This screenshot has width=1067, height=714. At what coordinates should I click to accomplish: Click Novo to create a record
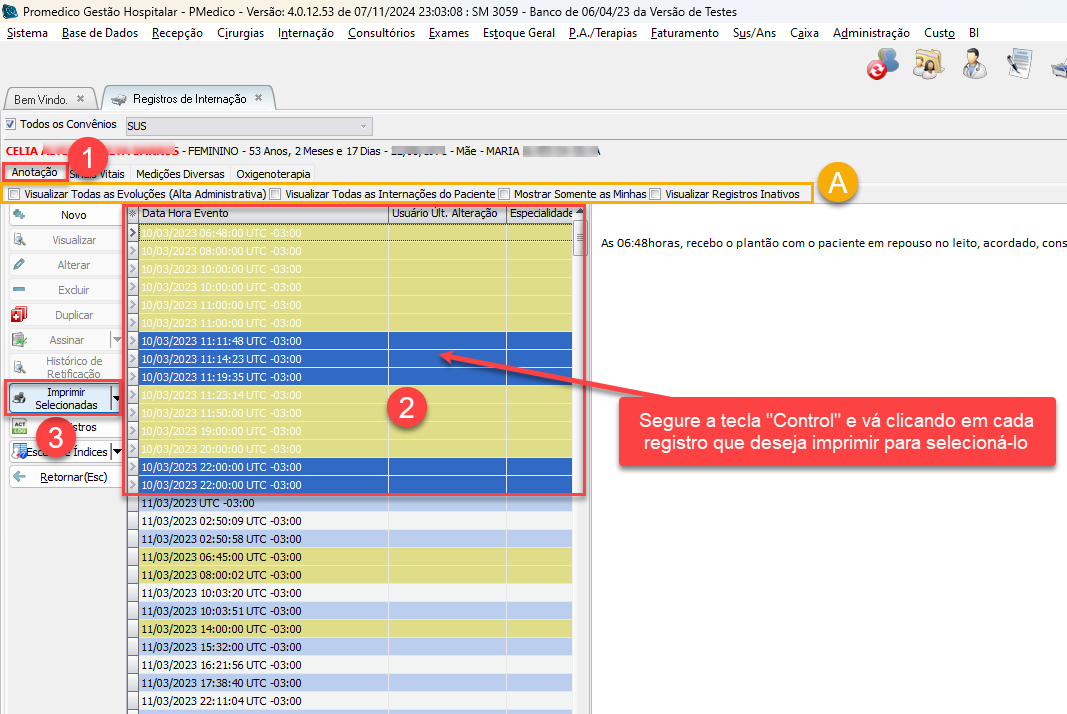click(x=65, y=215)
